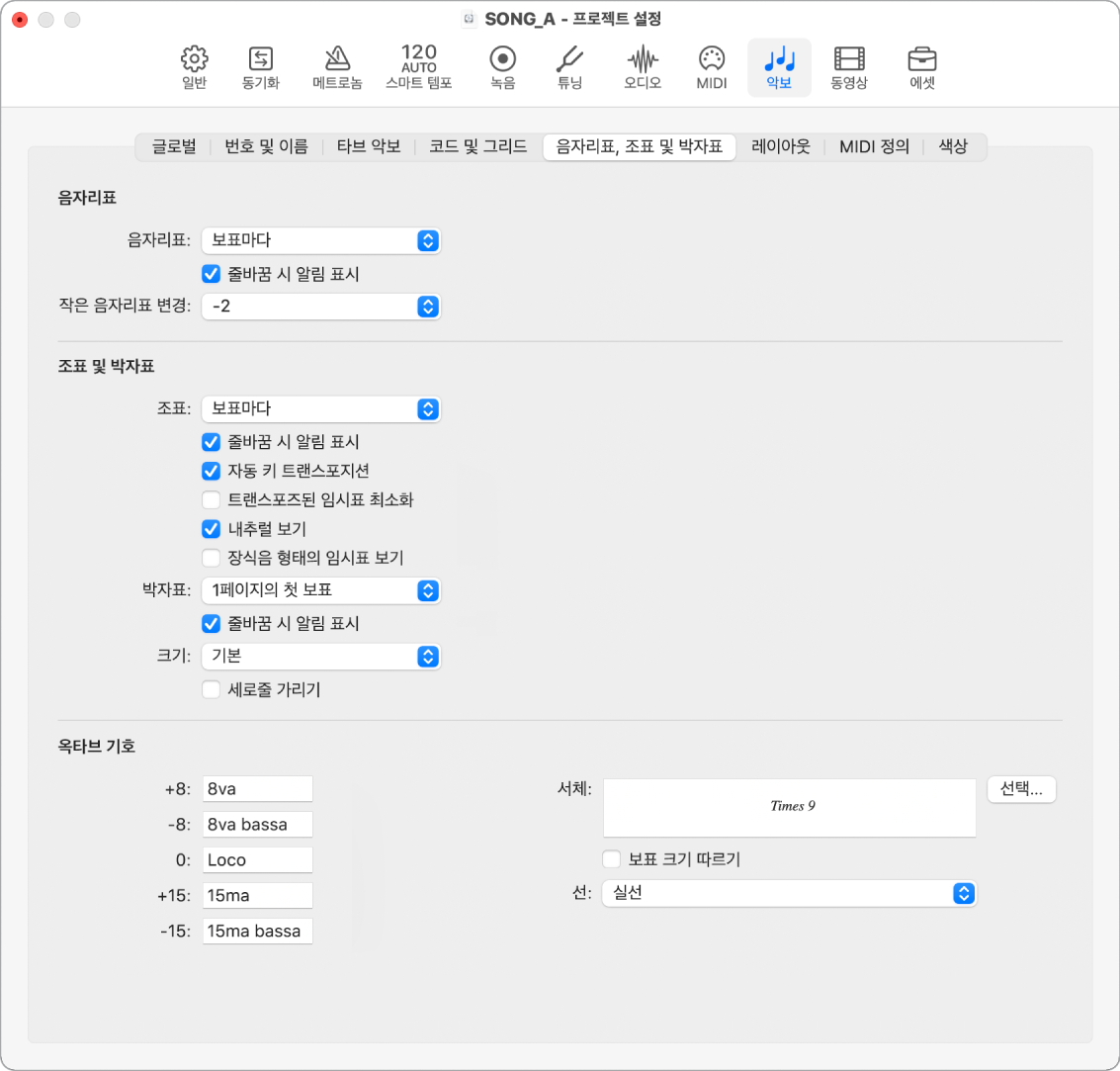The width and height of the screenshot is (1120, 1071).
Task: Open the 메트로놈 metronome settings
Action: pyautogui.click(x=337, y=68)
